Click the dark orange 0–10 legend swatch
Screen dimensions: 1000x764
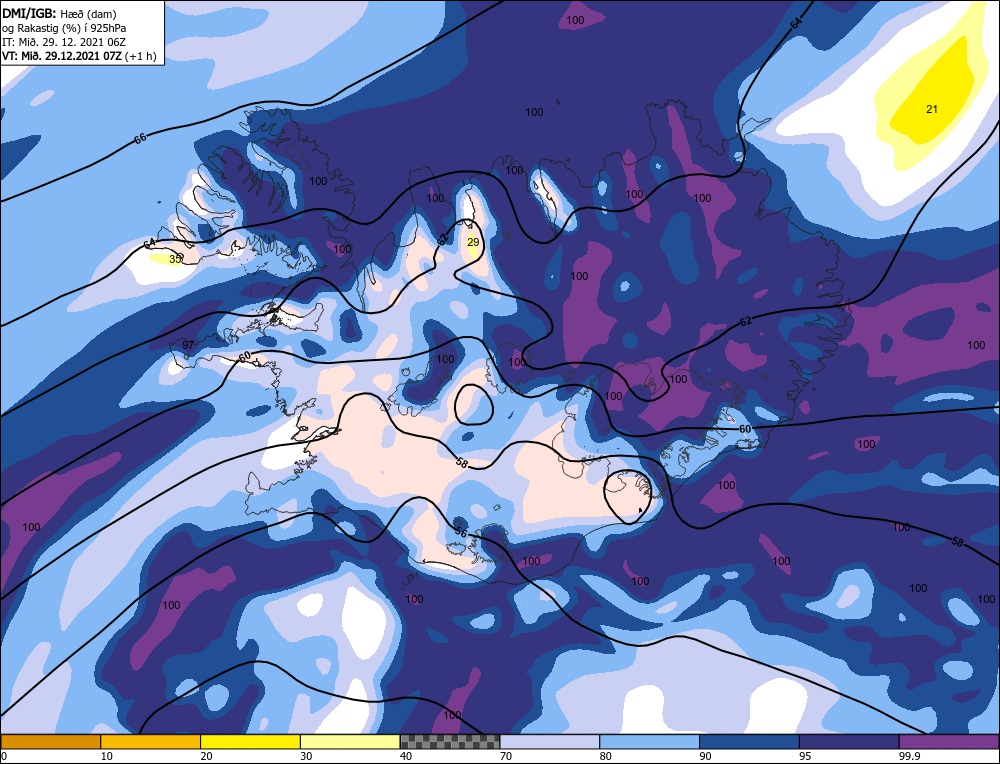[50, 741]
